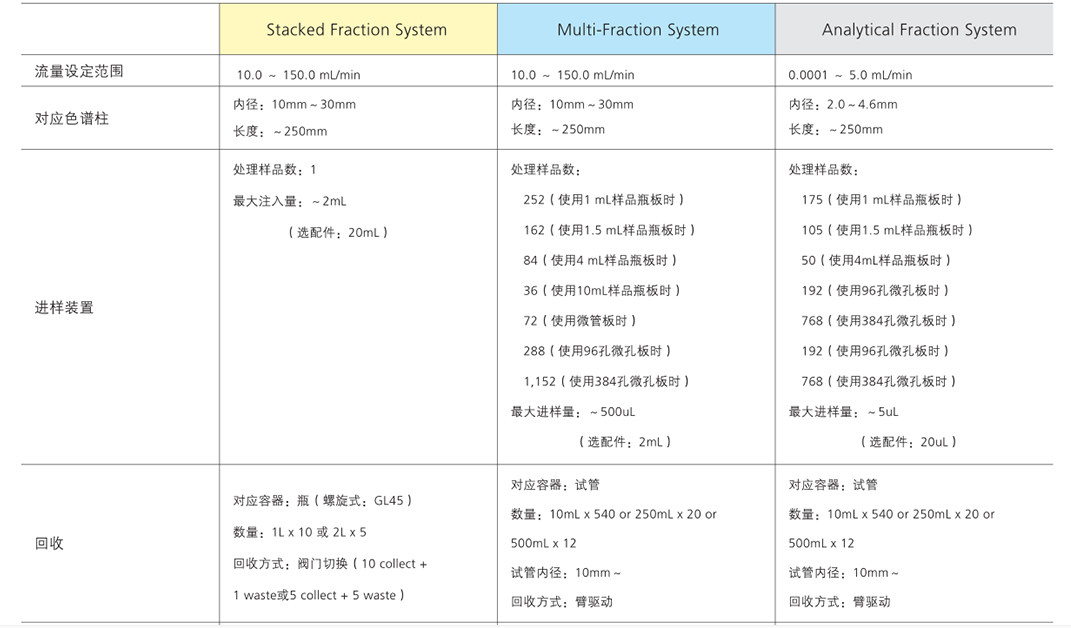Click 处理样品数：1 in Stacked column
The image size is (1071, 628).
pos(275,169)
